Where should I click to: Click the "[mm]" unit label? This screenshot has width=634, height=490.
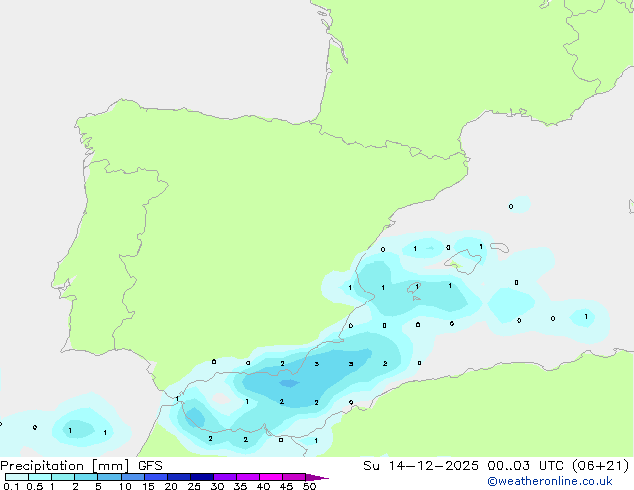point(111,466)
